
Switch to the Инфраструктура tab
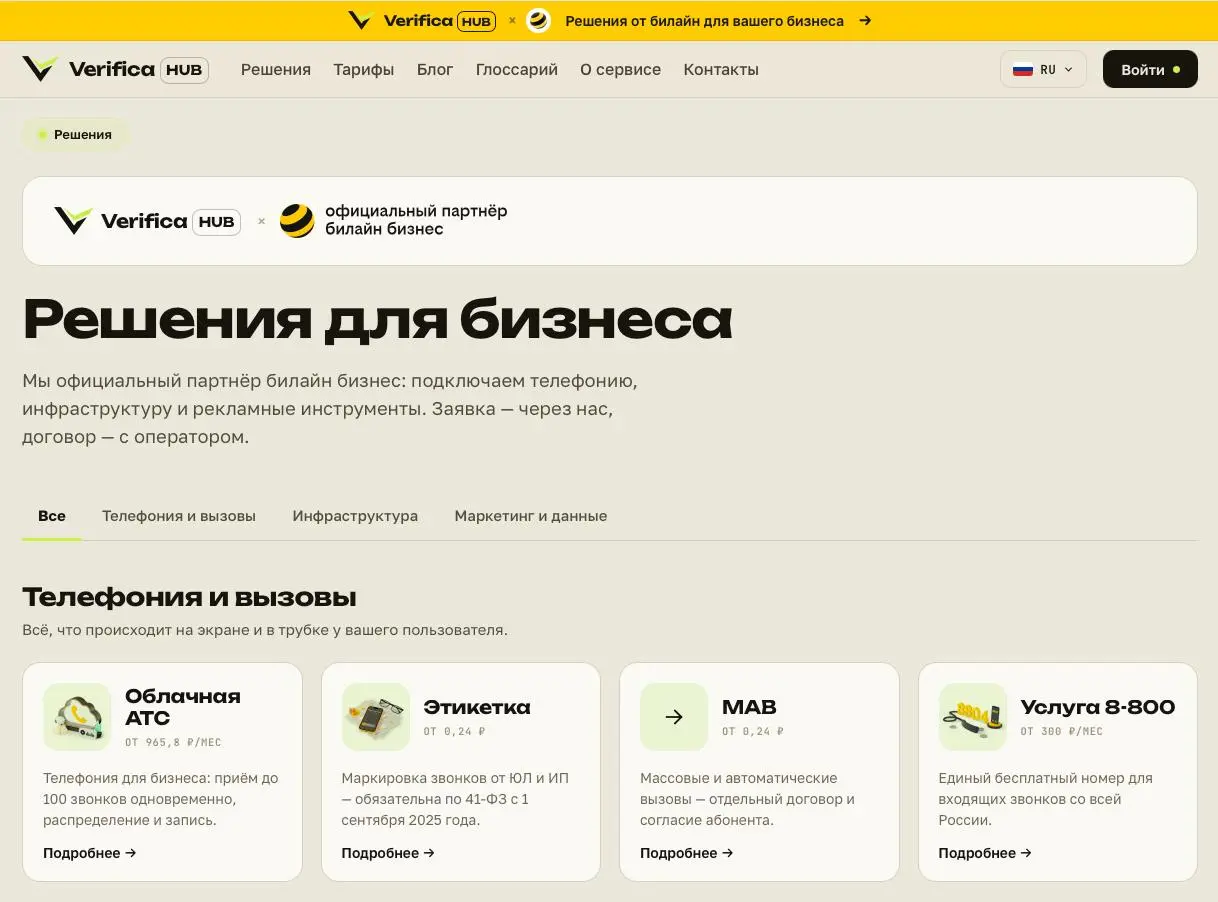pos(355,516)
